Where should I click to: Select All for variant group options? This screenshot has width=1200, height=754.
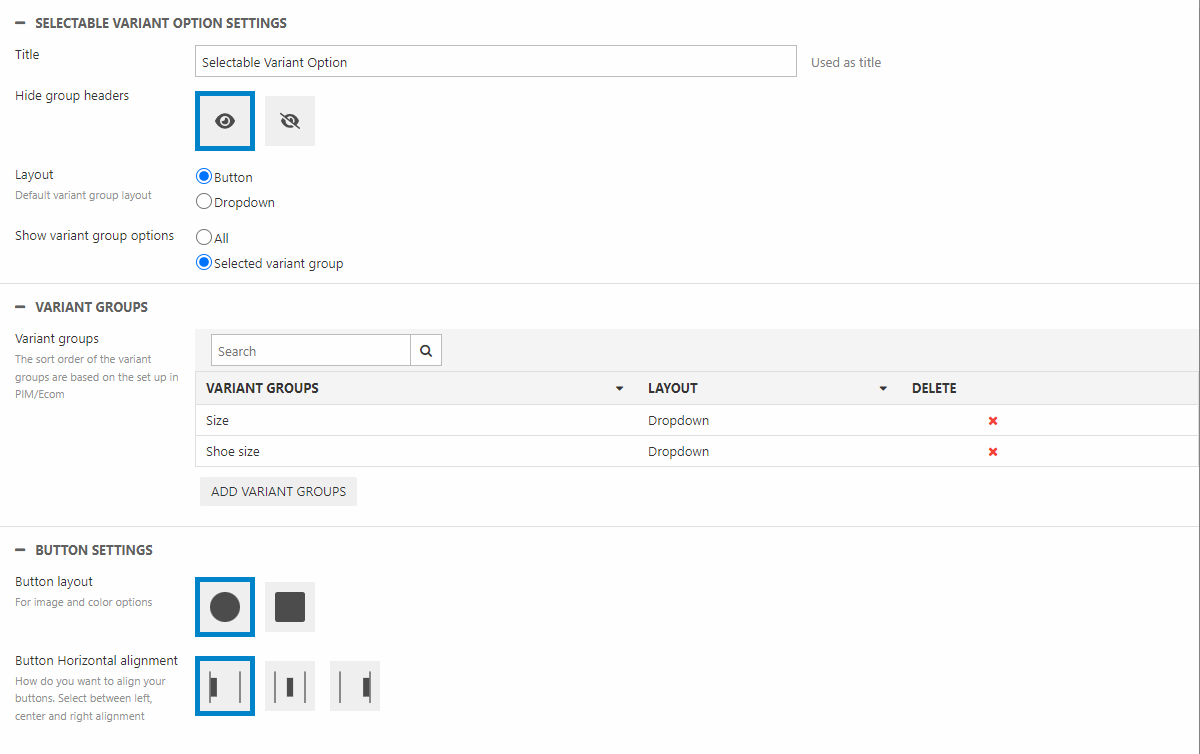pos(205,238)
